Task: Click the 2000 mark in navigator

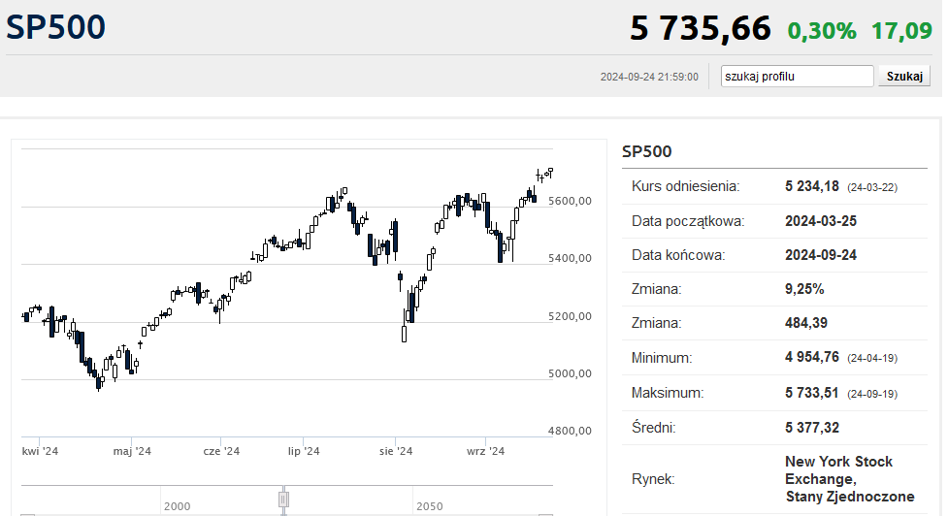Action: 177,506
